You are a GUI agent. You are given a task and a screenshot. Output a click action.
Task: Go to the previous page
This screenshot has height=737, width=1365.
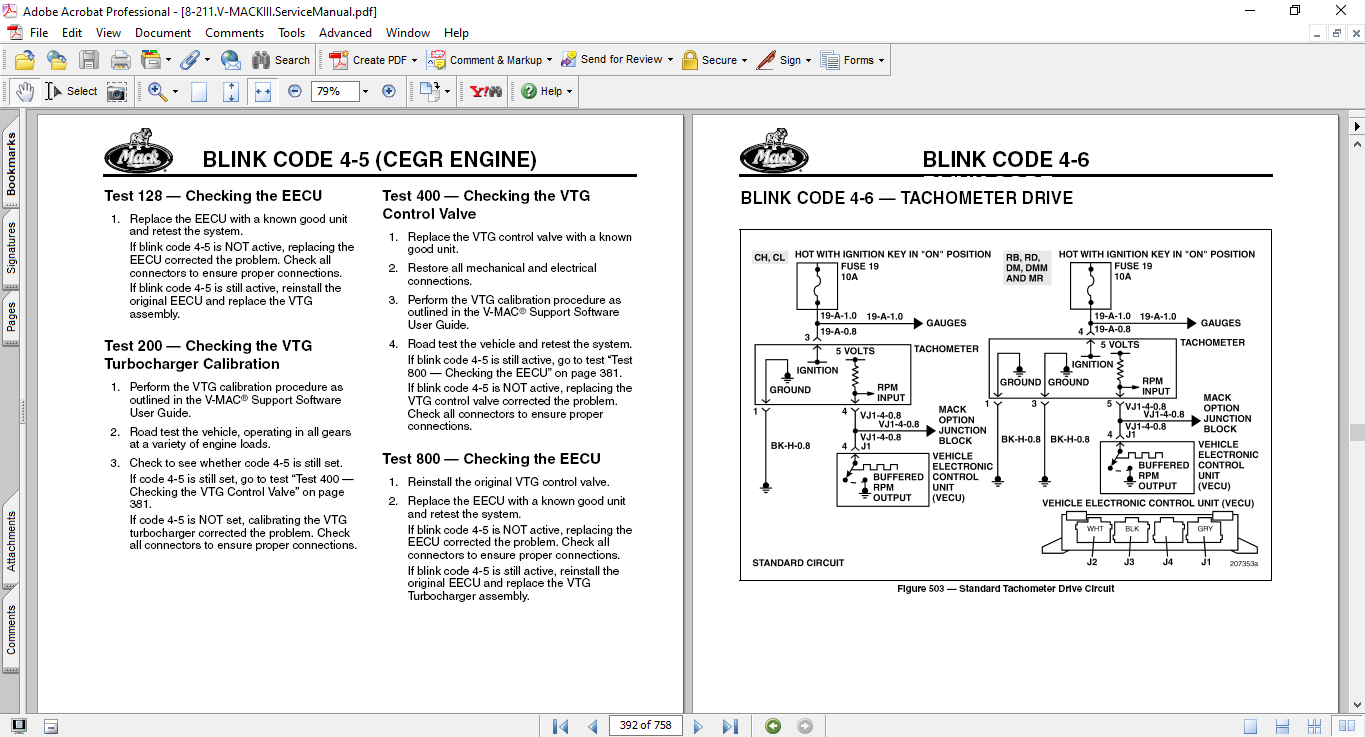pos(592,726)
